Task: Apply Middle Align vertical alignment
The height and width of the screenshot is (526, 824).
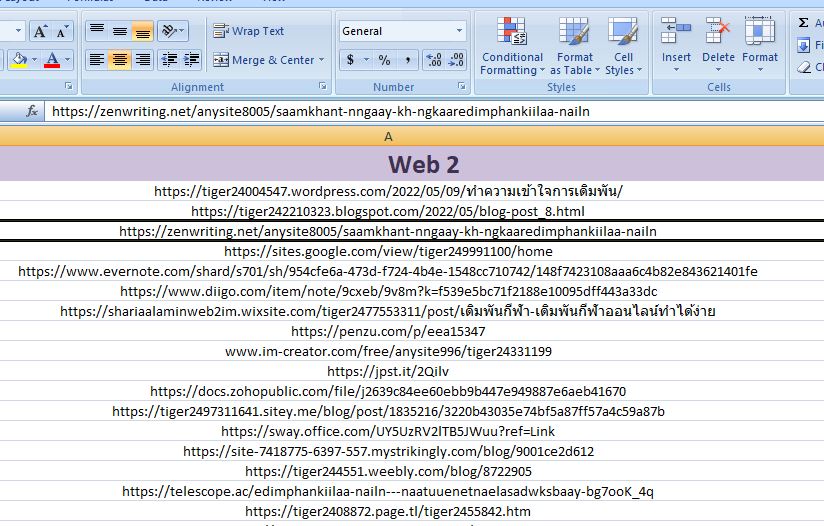Action: (x=120, y=32)
